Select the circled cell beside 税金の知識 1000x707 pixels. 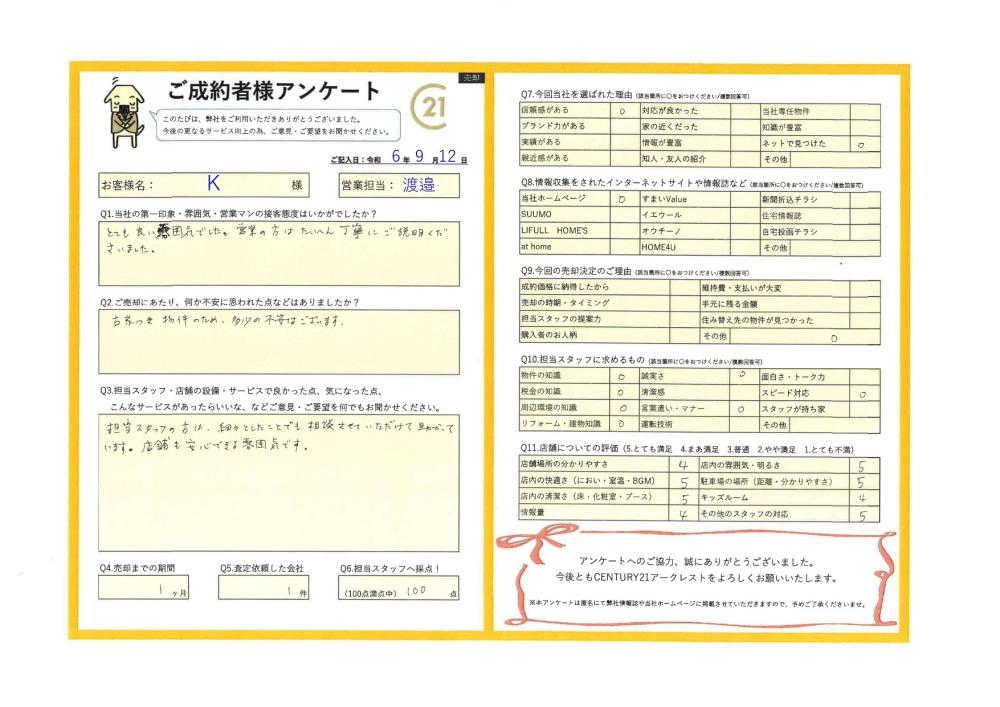tap(624, 392)
